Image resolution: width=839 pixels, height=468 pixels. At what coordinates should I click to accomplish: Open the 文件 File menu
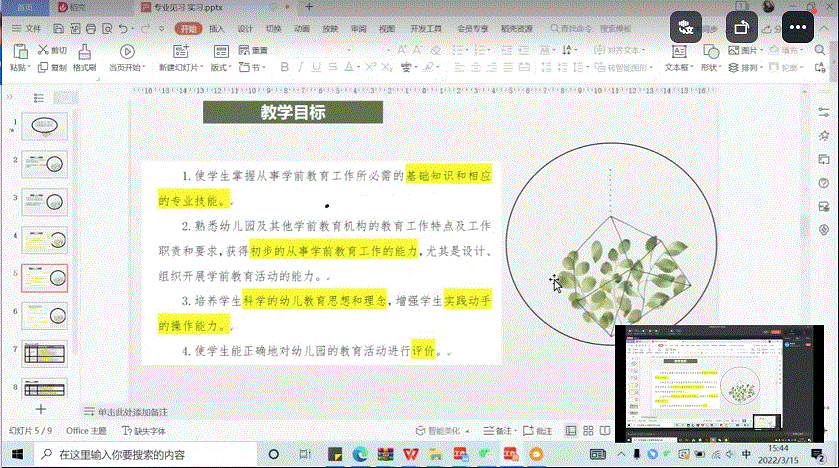[x=27, y=28]
